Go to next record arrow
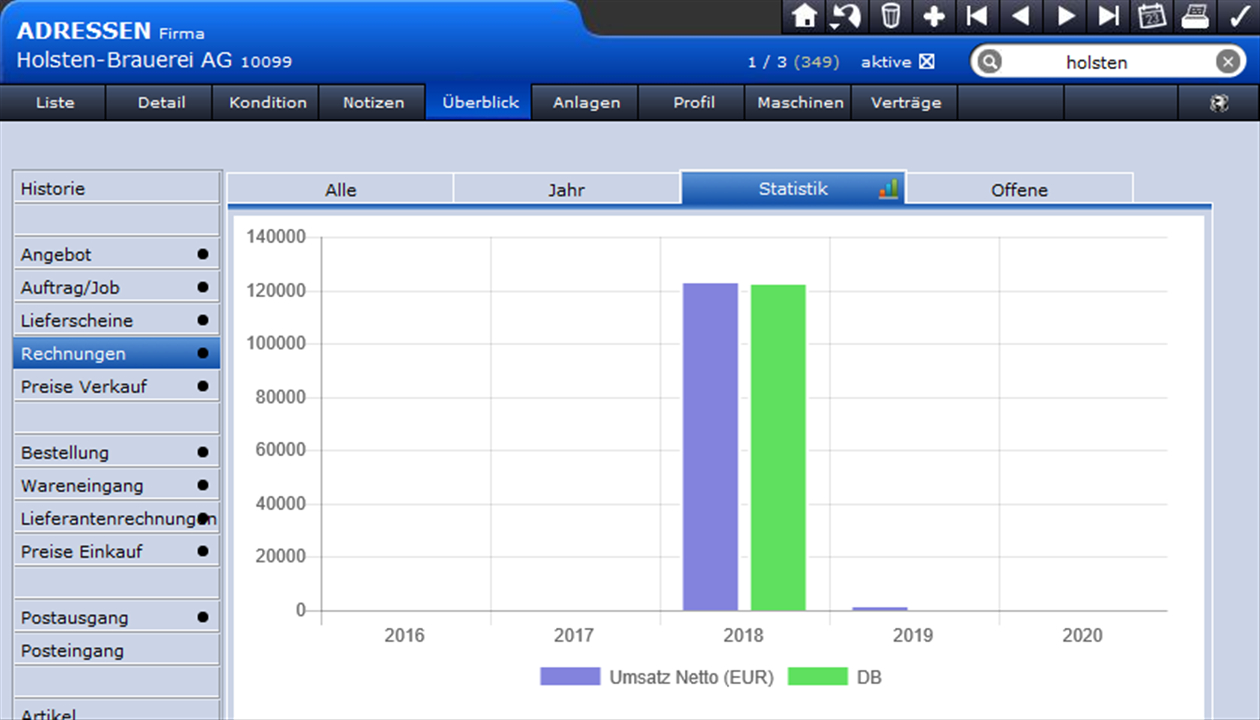1260x720 pixels. [x=1066, y=16]
